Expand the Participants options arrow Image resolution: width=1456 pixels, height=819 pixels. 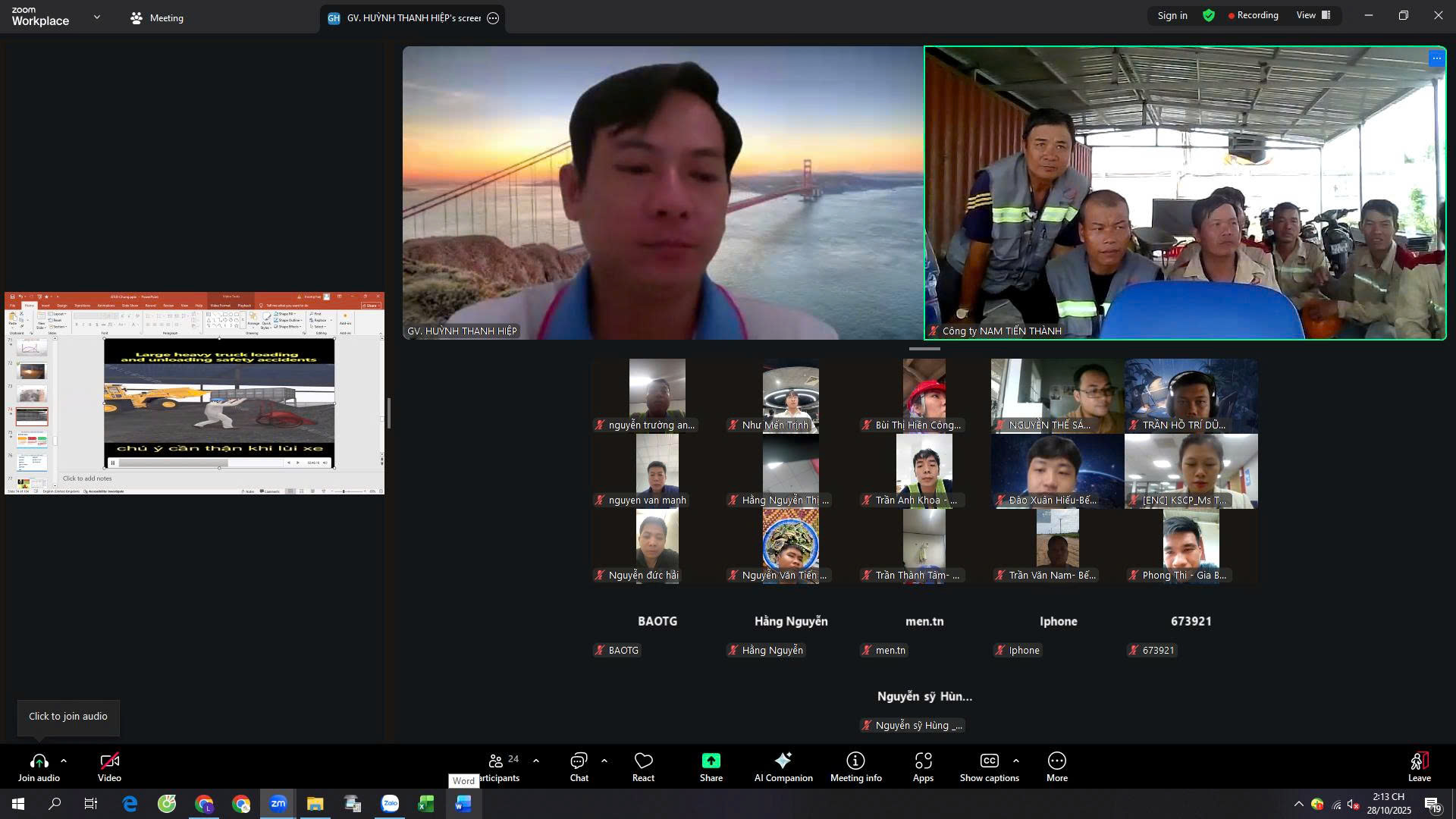pos(536,761)
